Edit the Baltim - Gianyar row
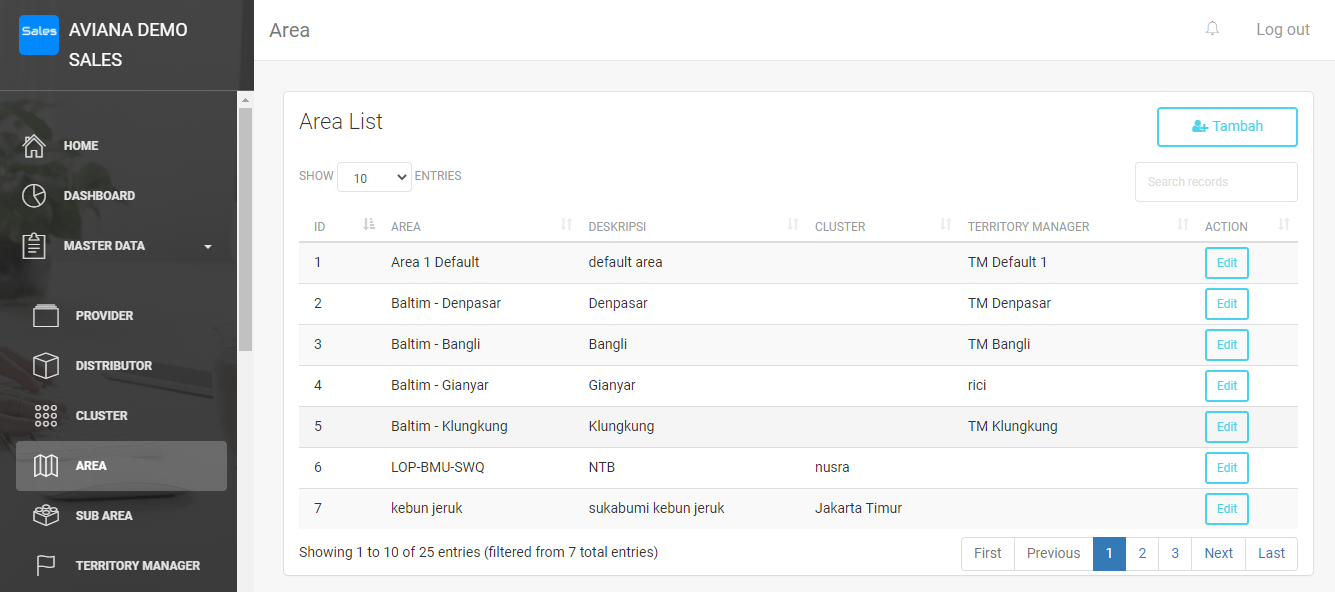Screen dimensions: 1335x592 tap(1226, 386)
